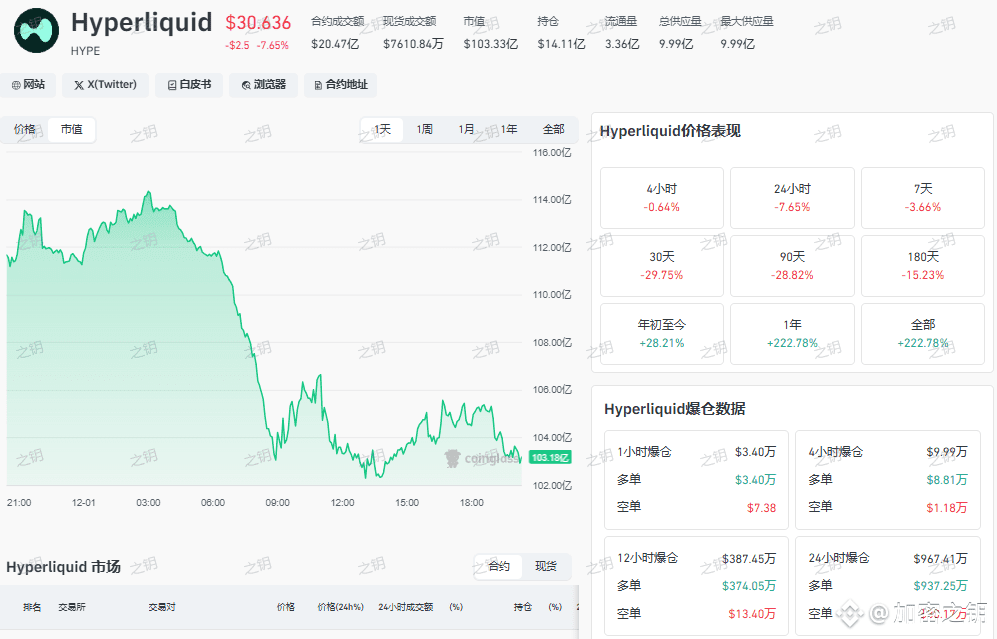Click the 年初至今 +28.21% performance card
The image size is (997, 639).
pos(662,334)
